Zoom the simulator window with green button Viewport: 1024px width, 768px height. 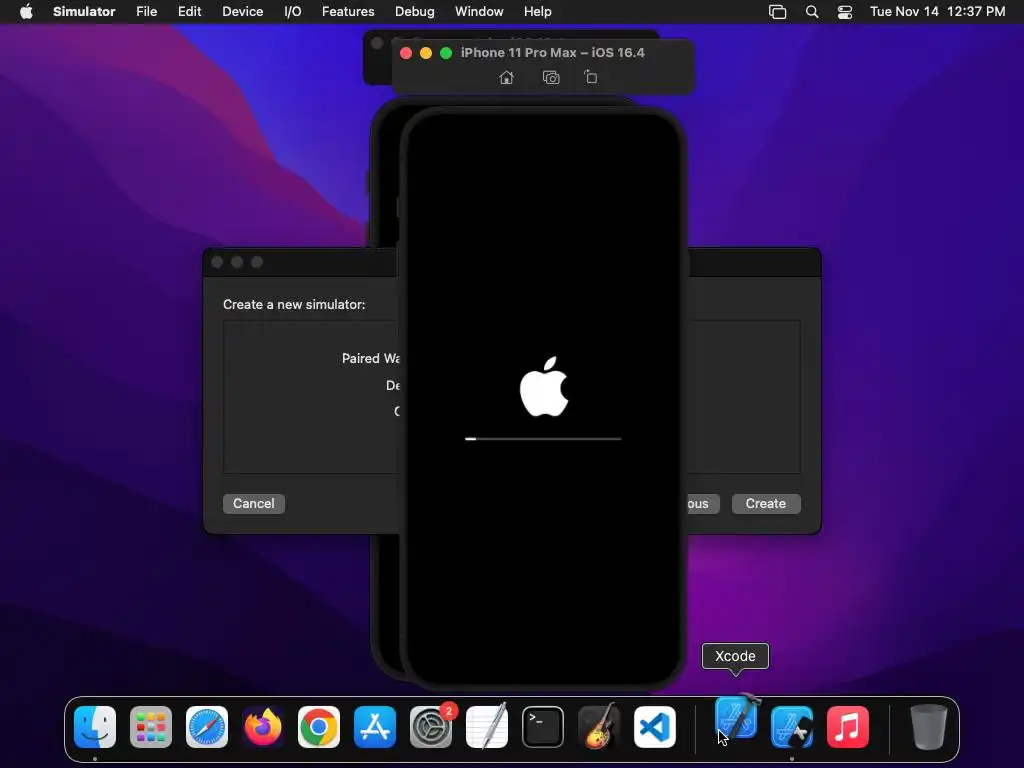tap(446, 53)
